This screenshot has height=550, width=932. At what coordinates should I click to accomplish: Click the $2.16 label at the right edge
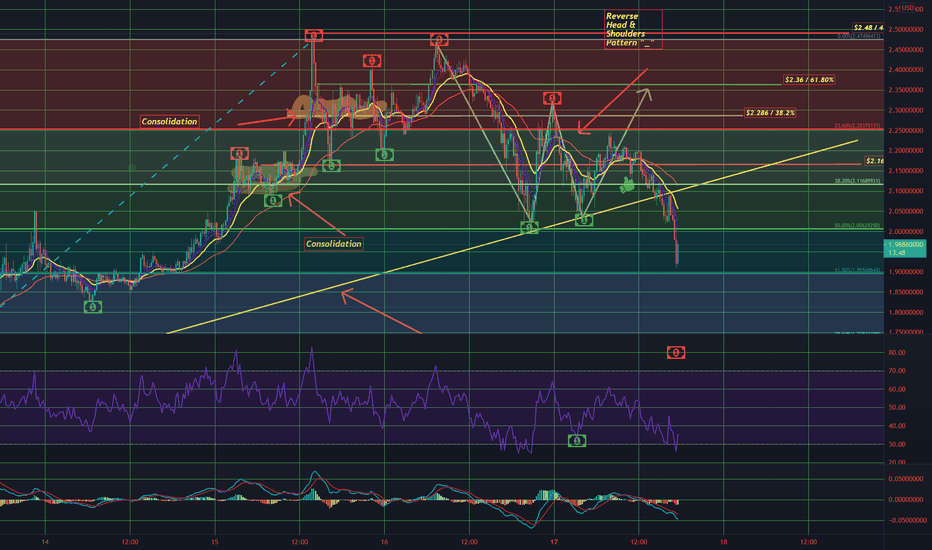[874, 161]
